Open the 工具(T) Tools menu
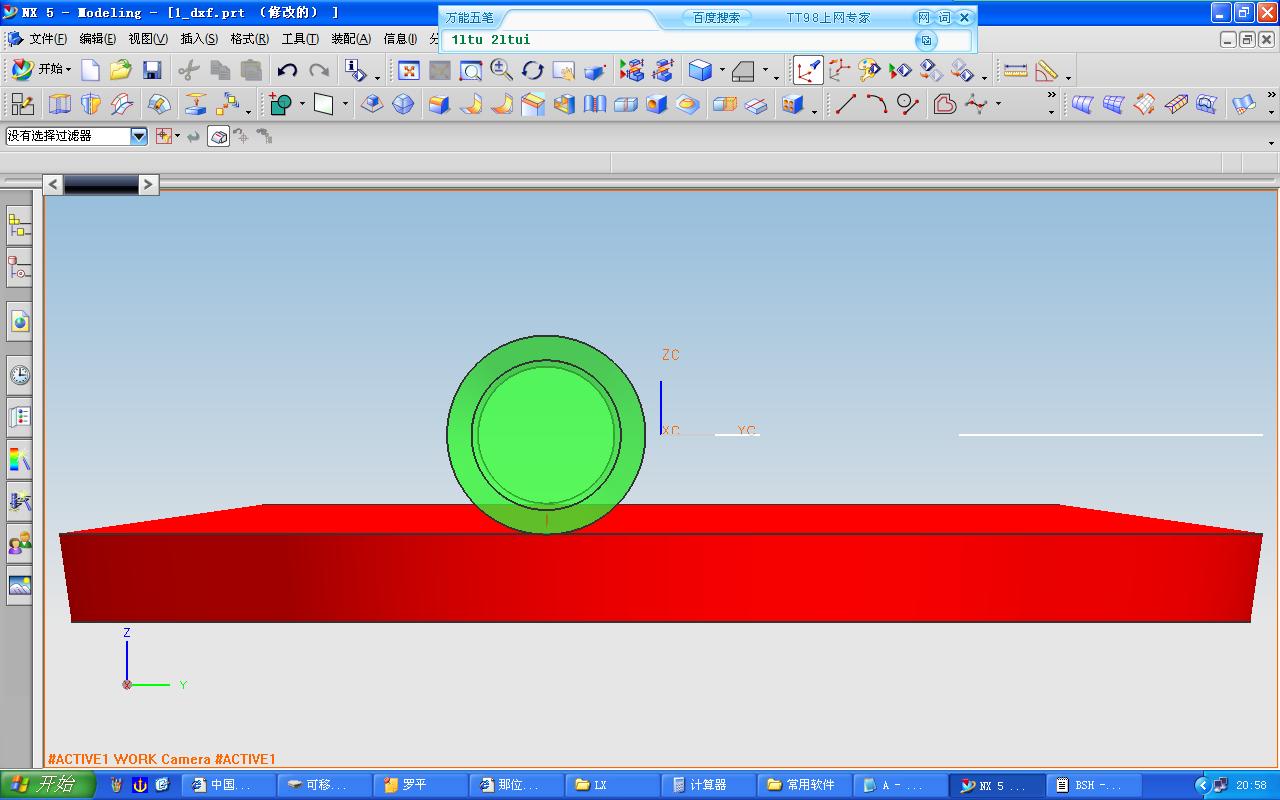This screenshot has height=800, width=1280. tap(300, 39)
